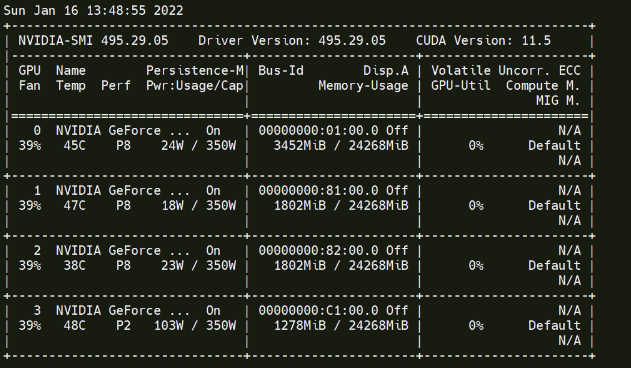This screenshot has width=631, height=368.
Task: Click temperature '38C' of GPU 2
Action: (74, 266)
